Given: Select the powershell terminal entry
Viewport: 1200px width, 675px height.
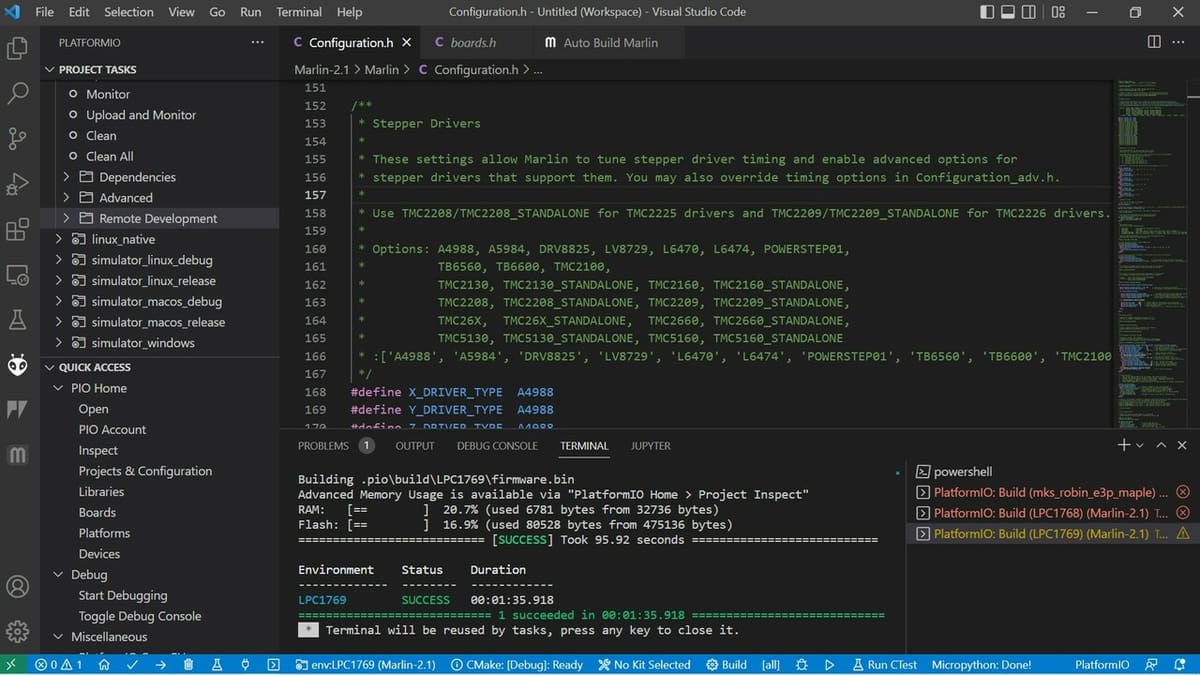Looking at the screenshot, I should [1053, 472].
